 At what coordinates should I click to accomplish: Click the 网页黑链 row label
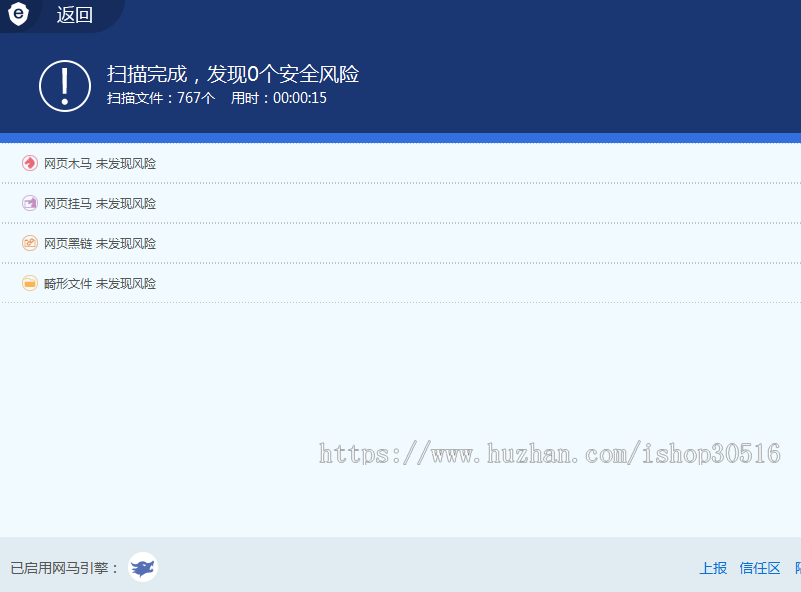tap(61, 243)
